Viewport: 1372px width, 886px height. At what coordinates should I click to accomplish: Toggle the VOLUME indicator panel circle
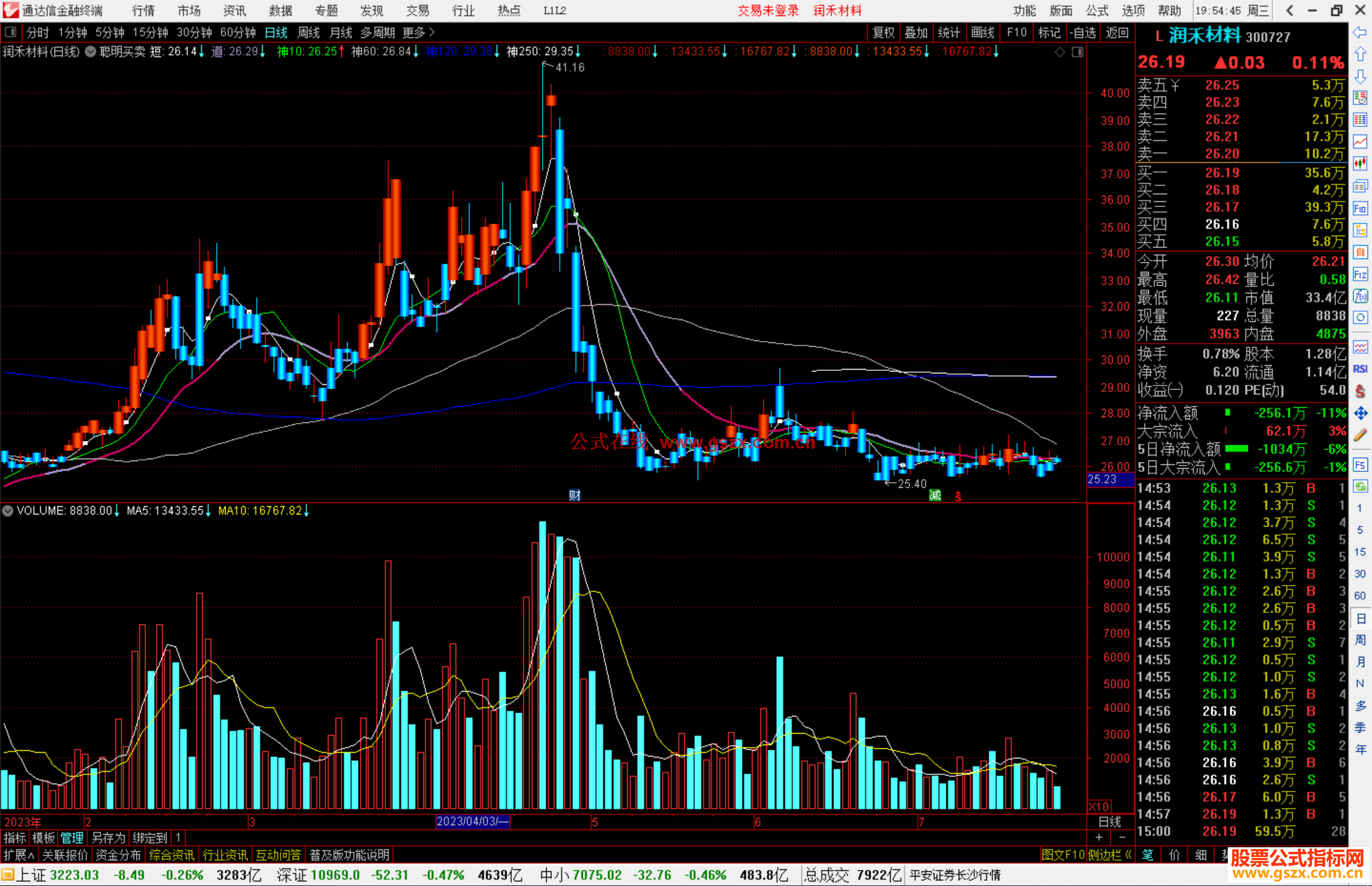point(8,511)
